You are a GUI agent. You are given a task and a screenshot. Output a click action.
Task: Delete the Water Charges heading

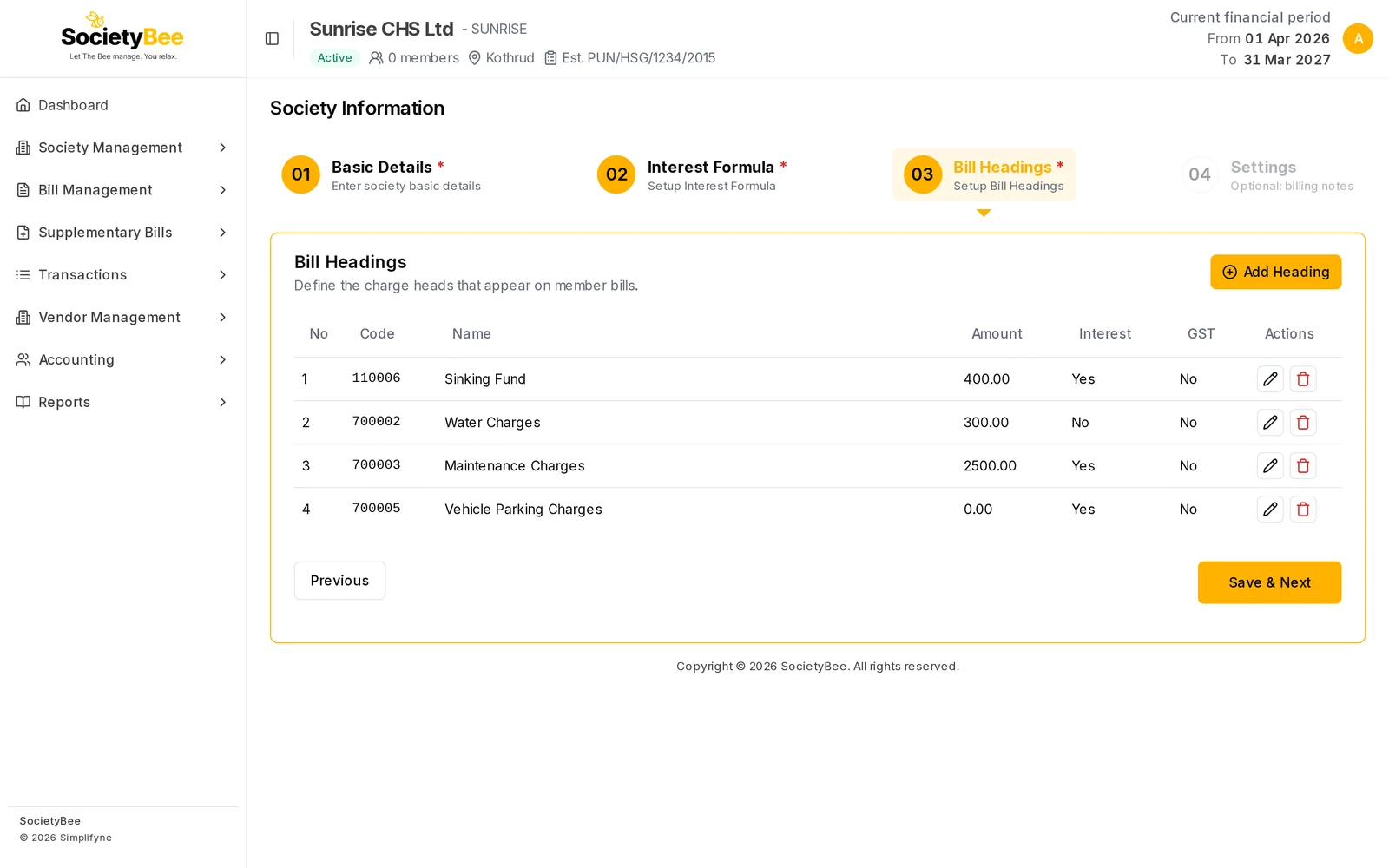pyautogui.click(x=1303, y=423)
